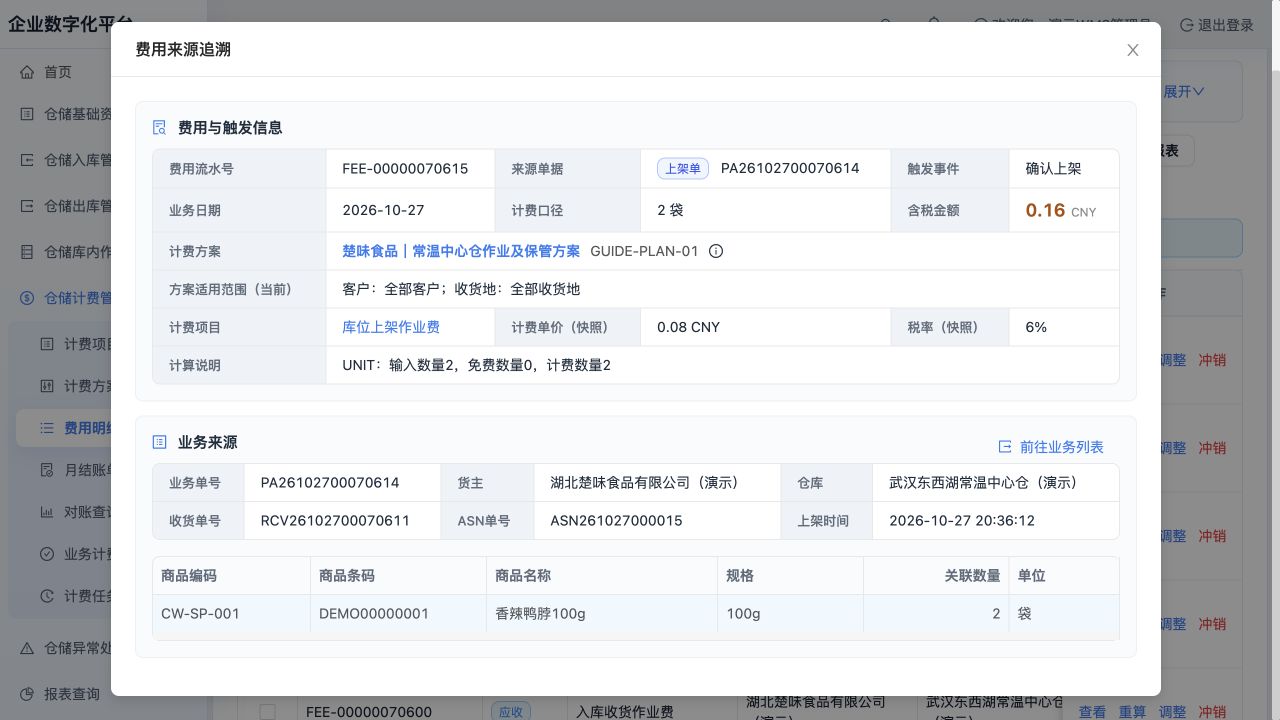Click 业务日期 value 2026-10-27
Image resolution: width=1280 pixels, height=720 pixels.
(383, 210)
